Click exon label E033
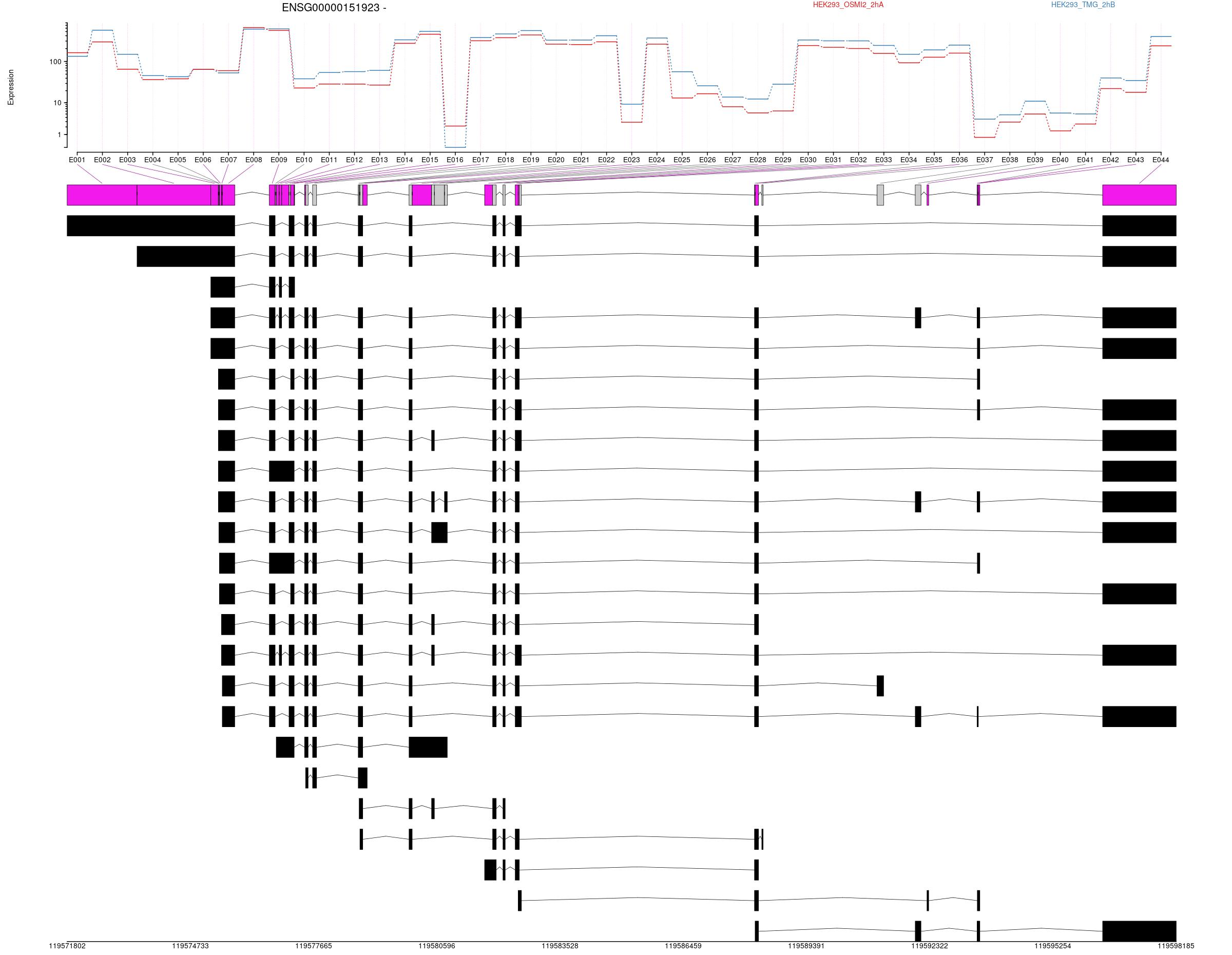This screenshot has height=955, width=1232. 883,160
